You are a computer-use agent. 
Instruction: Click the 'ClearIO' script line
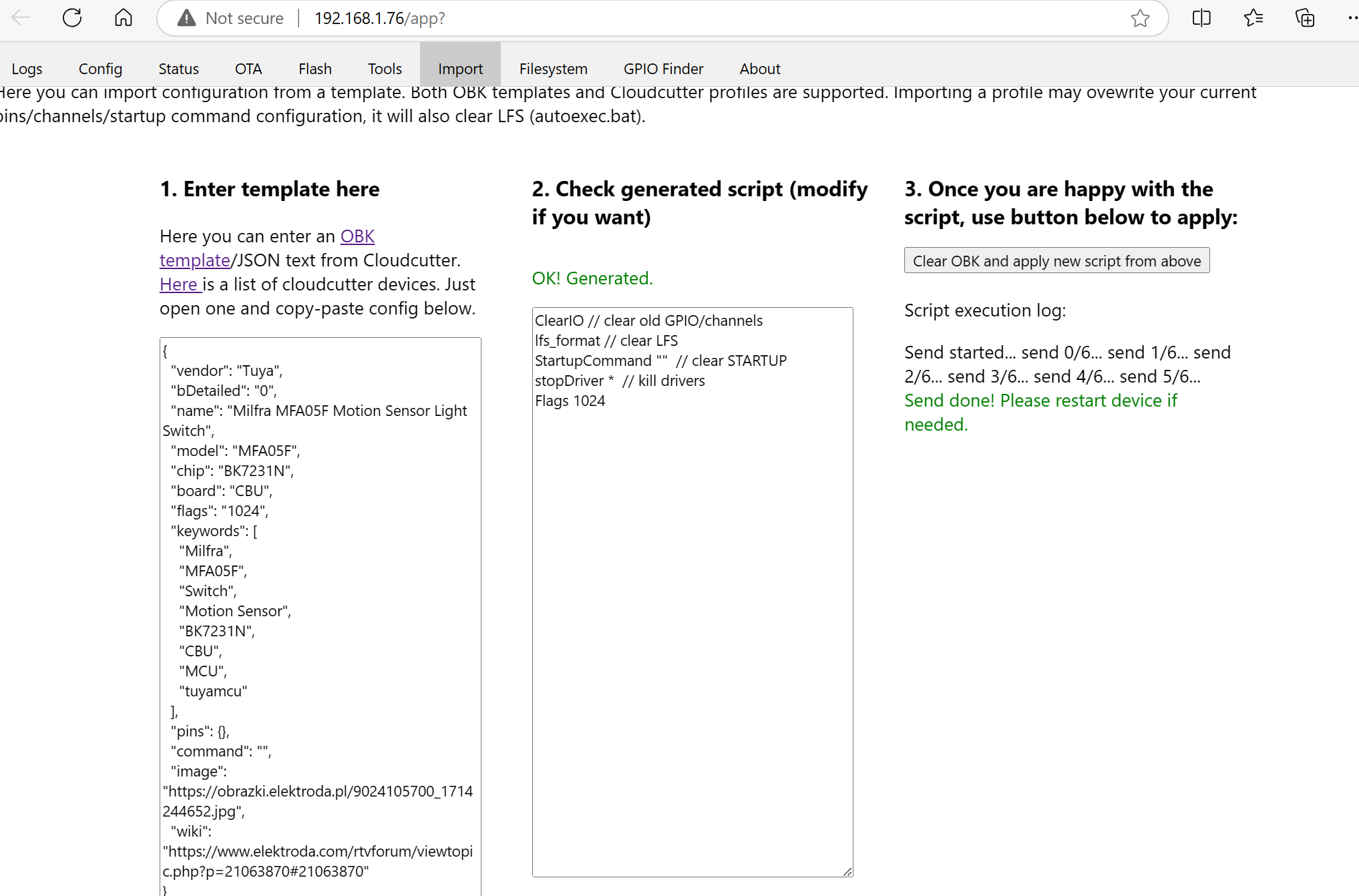[x=648, y=320]
